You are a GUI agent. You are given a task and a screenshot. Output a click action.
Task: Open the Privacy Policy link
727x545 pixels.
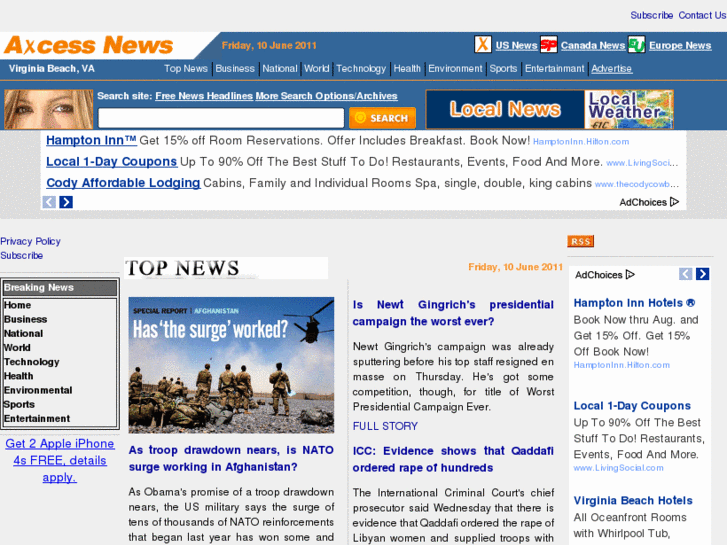[x=31, y=241]
